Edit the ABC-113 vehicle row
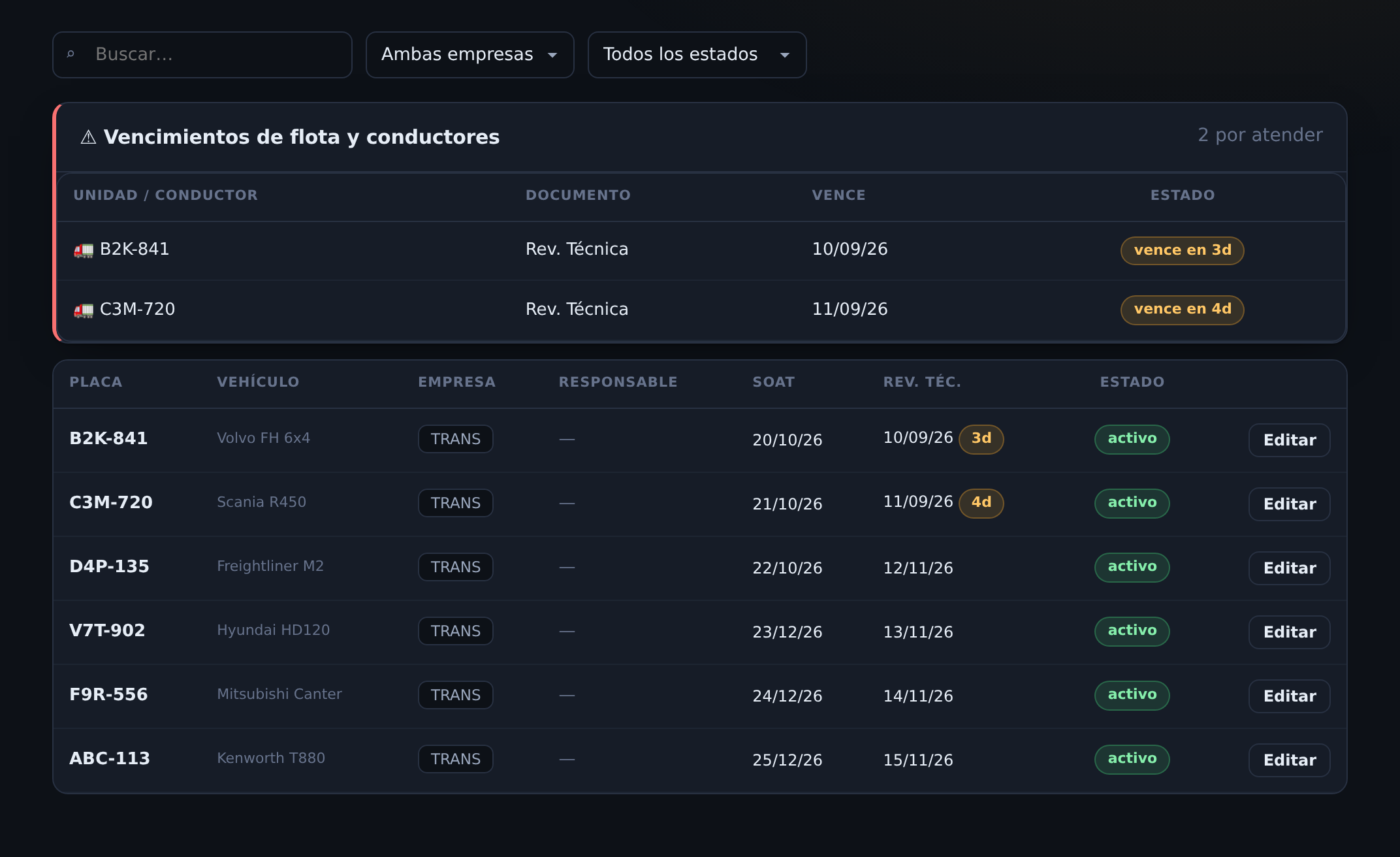Screen dimensions: 1400x857 pyautogui.click(x=1290, y=760)
